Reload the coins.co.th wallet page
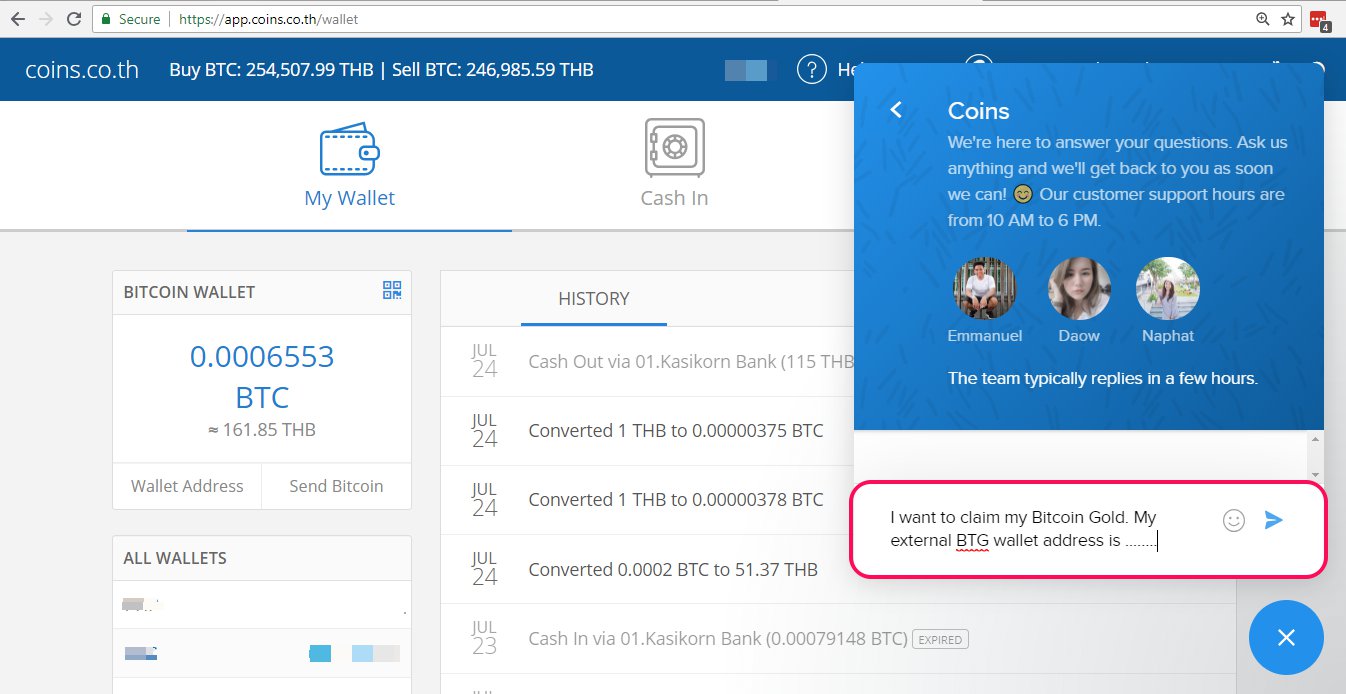The image size is (1346, 694). click(x=74, y=19)
